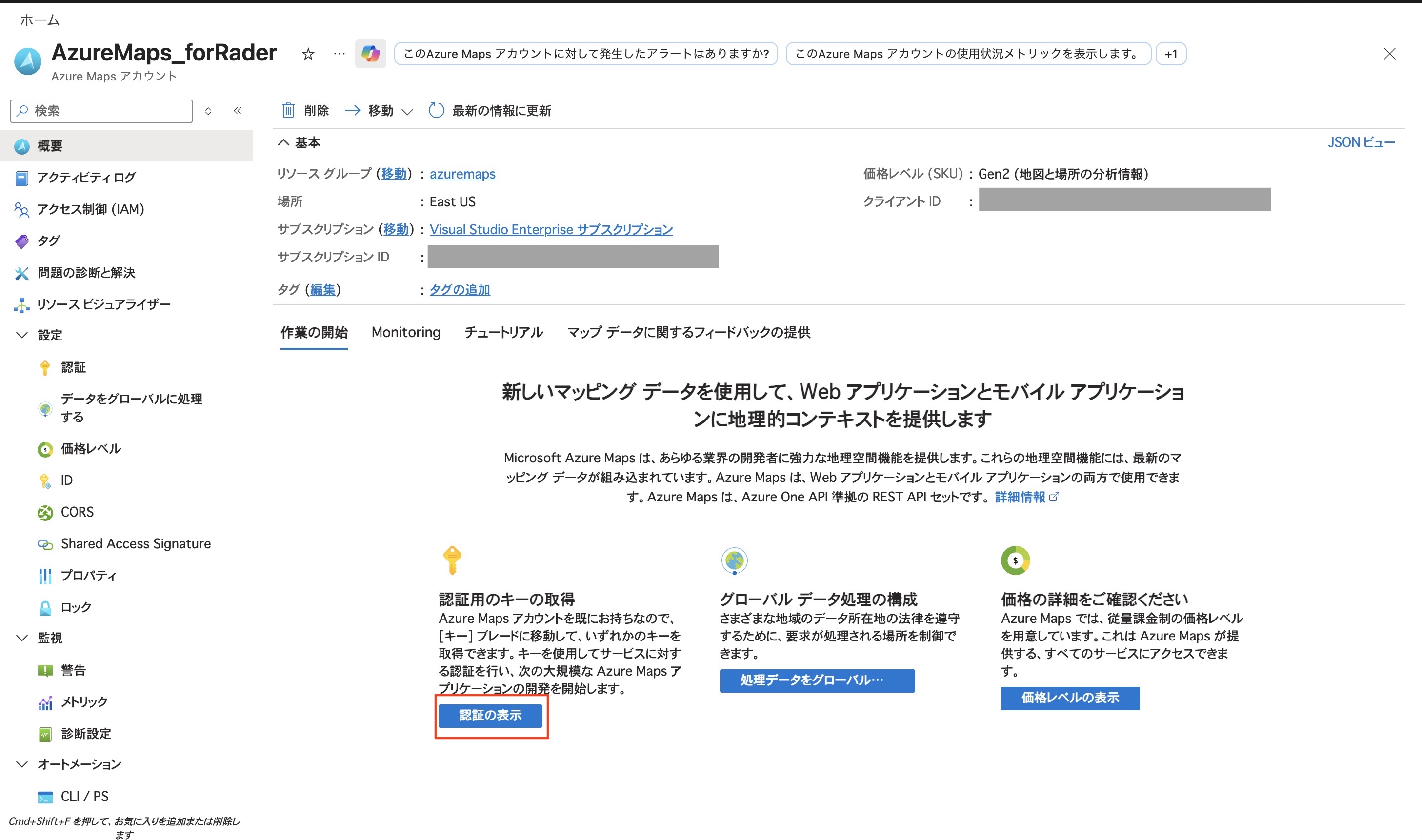
Task: Click the diagnose problems wrench icon
Action: [21, 273]
